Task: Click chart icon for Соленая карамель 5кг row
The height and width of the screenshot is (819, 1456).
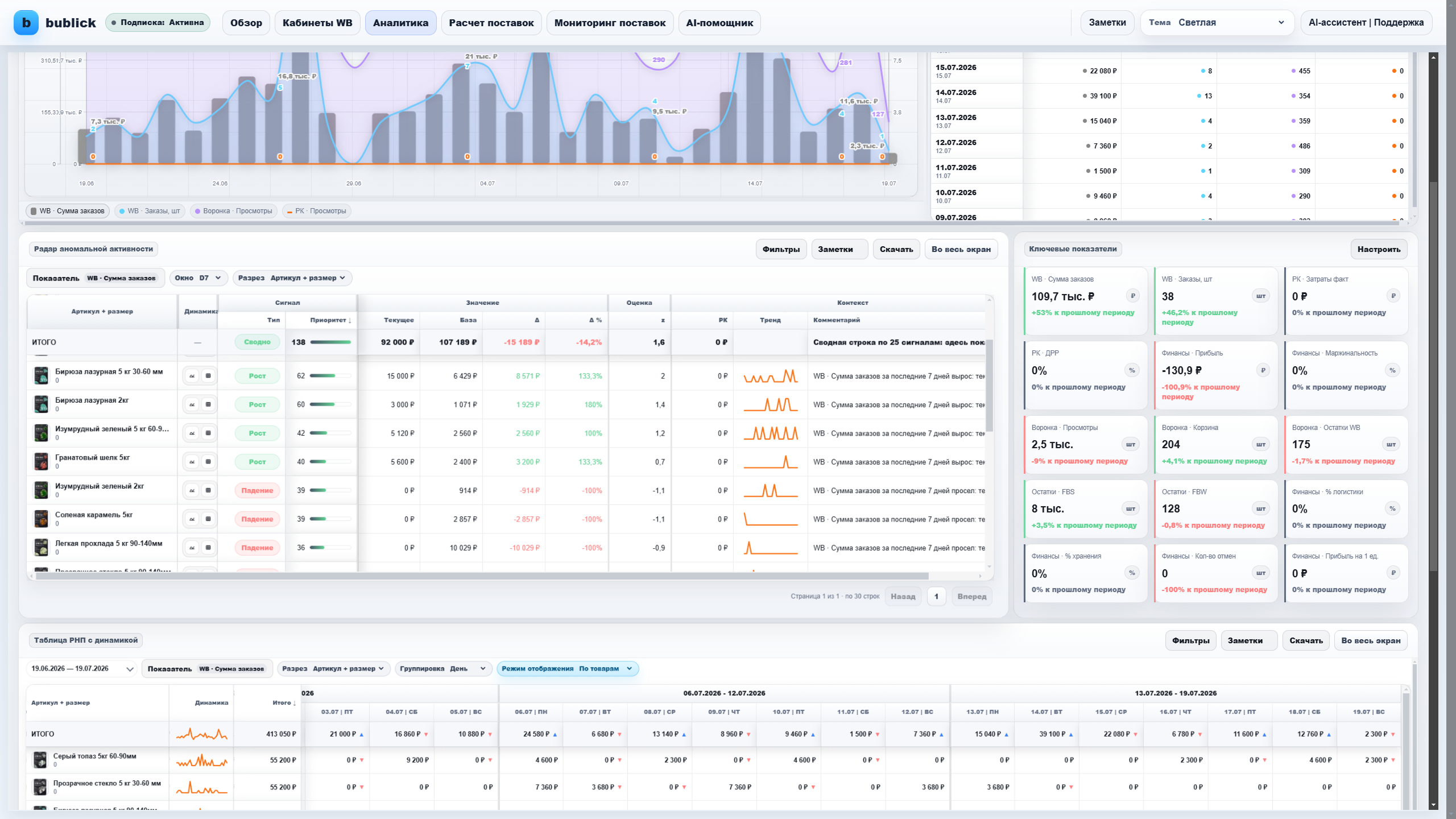Action: 192,519
